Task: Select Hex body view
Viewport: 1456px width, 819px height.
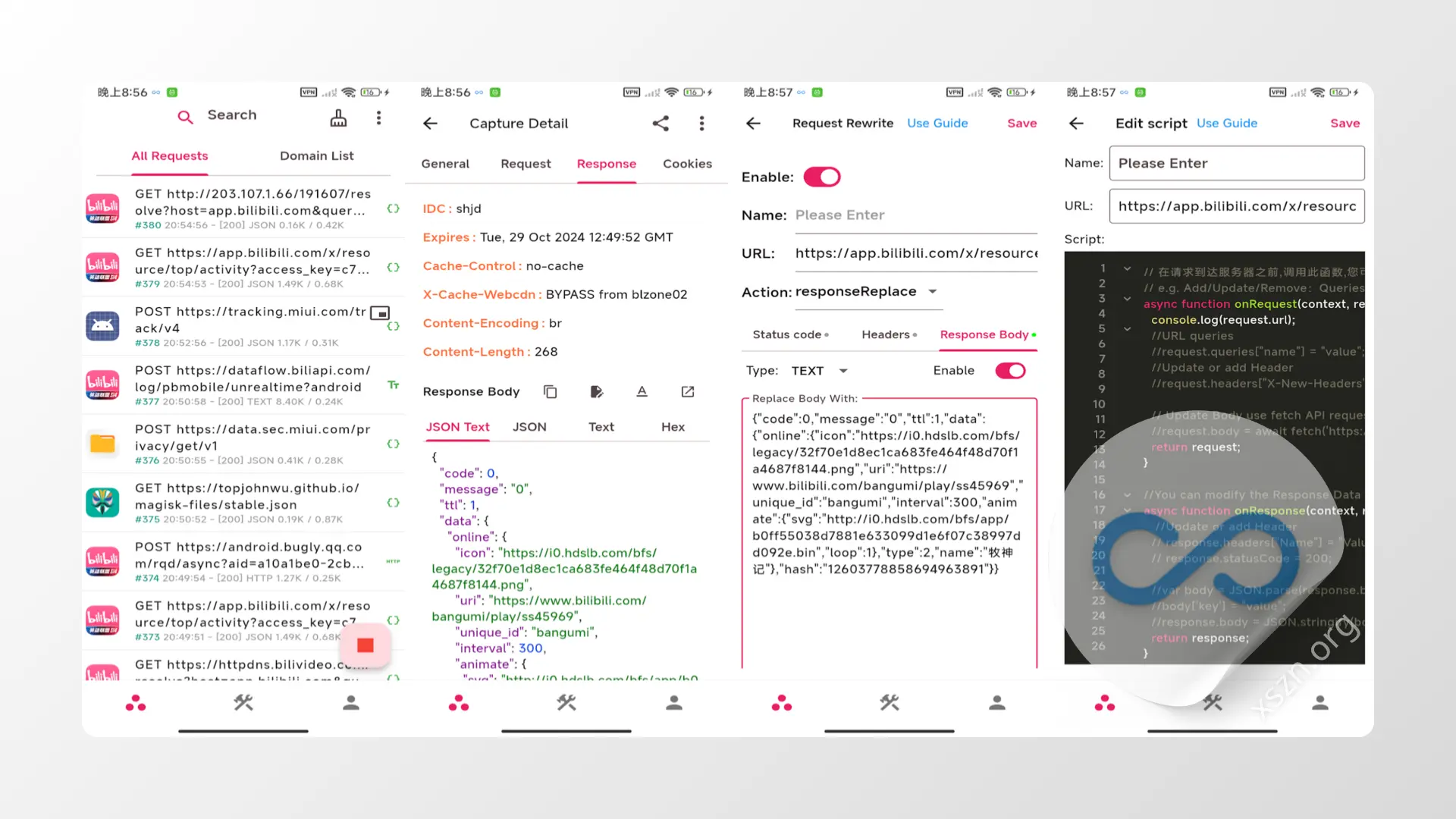Action: pos(673,427)
